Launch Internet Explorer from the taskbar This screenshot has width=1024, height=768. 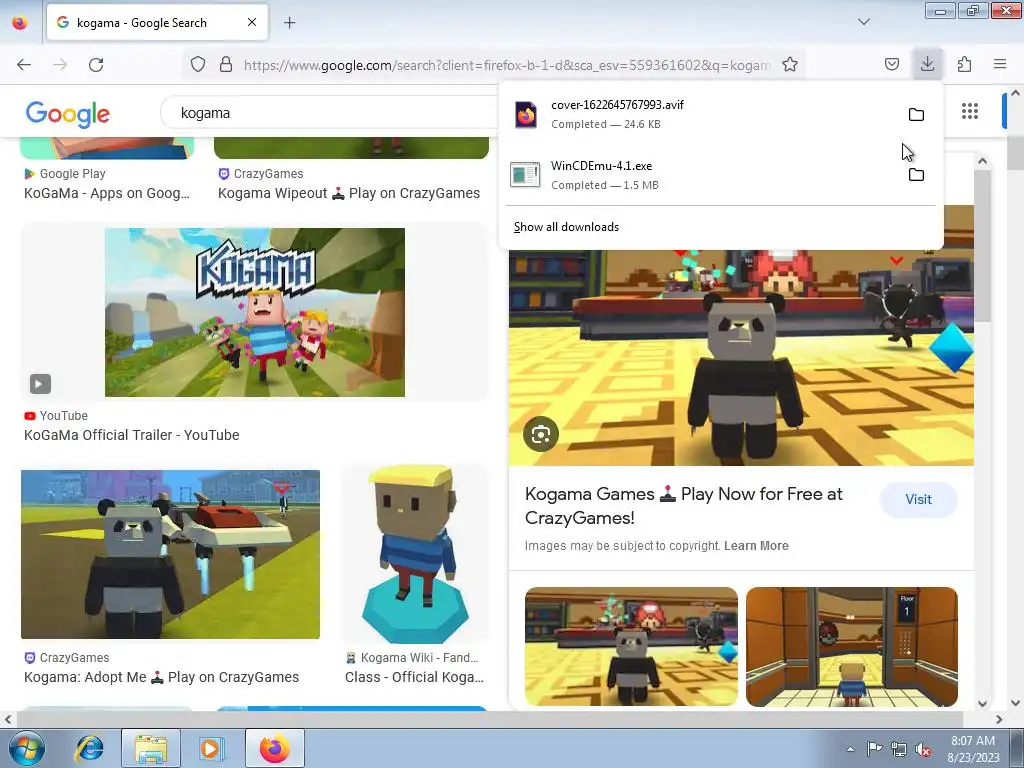tap(89, 748)
